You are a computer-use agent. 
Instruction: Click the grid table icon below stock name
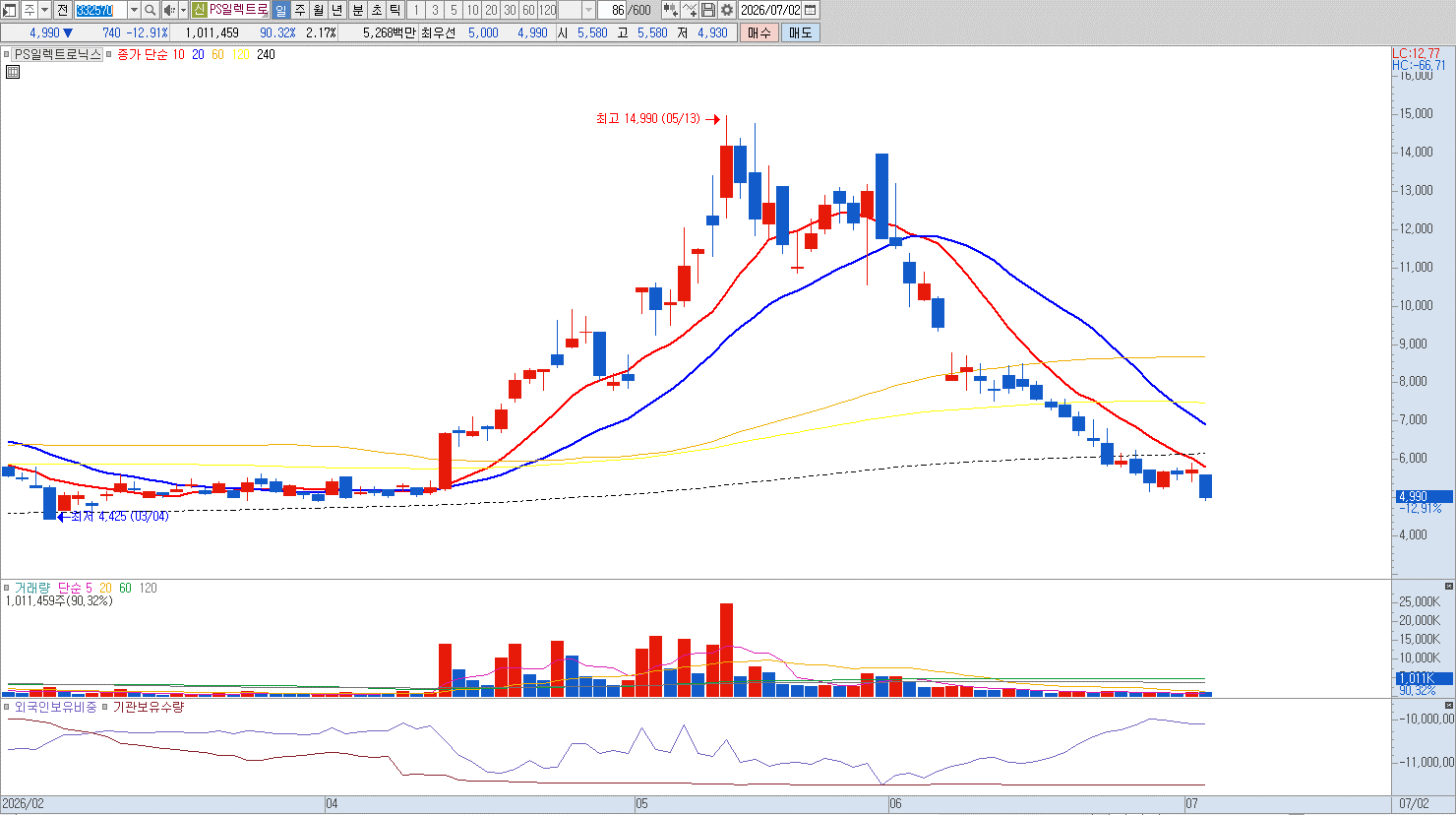point(12,72)
